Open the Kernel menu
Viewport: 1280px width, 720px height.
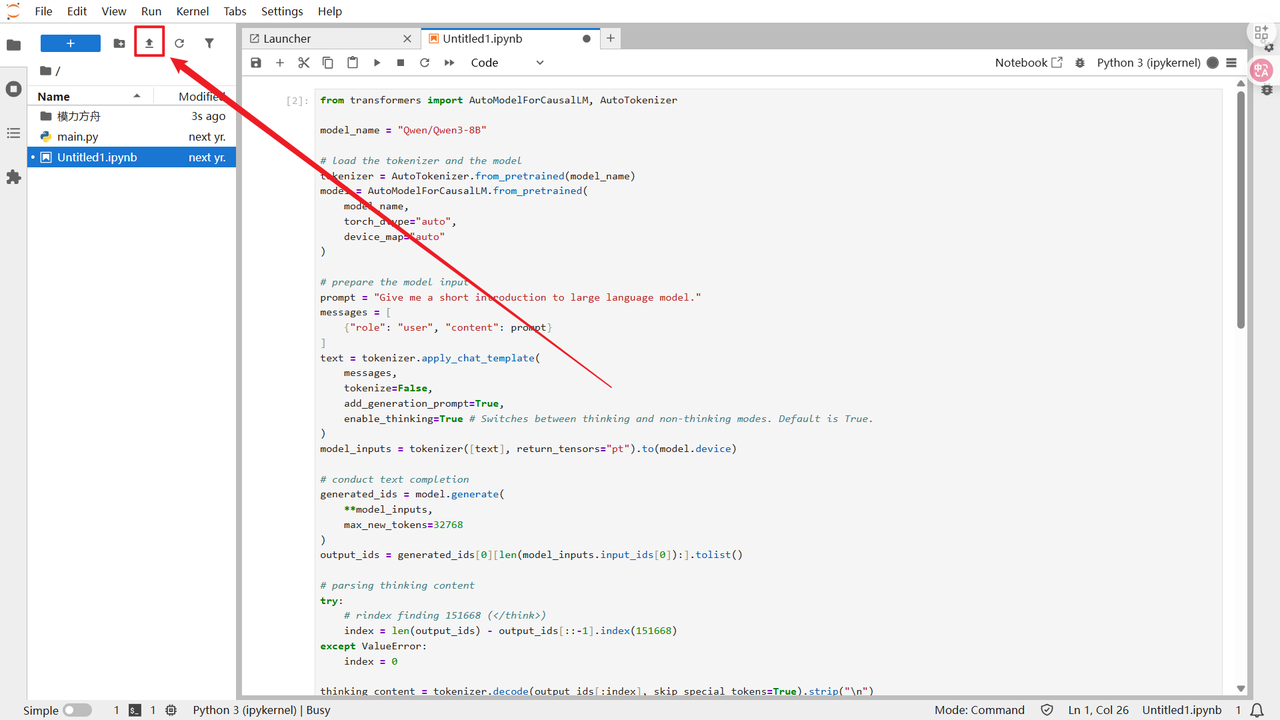coord(193,11)
